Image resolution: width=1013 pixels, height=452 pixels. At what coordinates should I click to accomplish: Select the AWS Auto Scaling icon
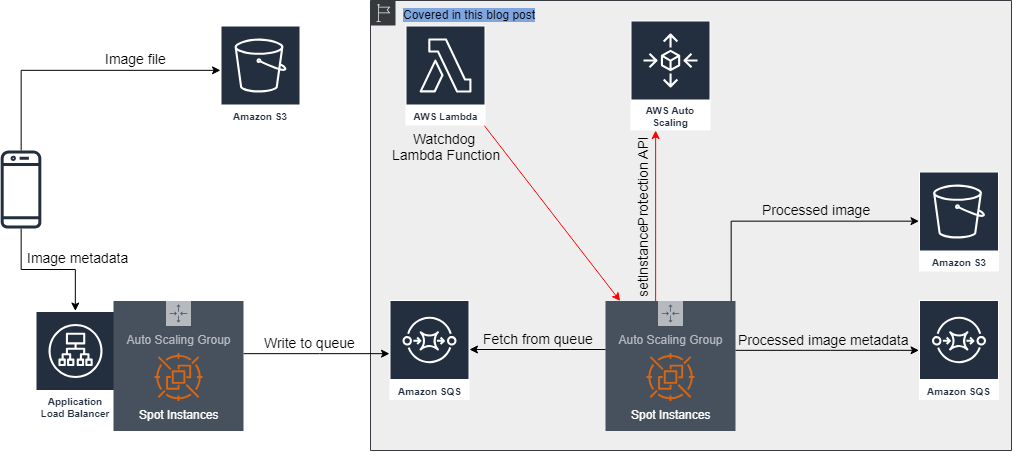[x=670, y=62]
